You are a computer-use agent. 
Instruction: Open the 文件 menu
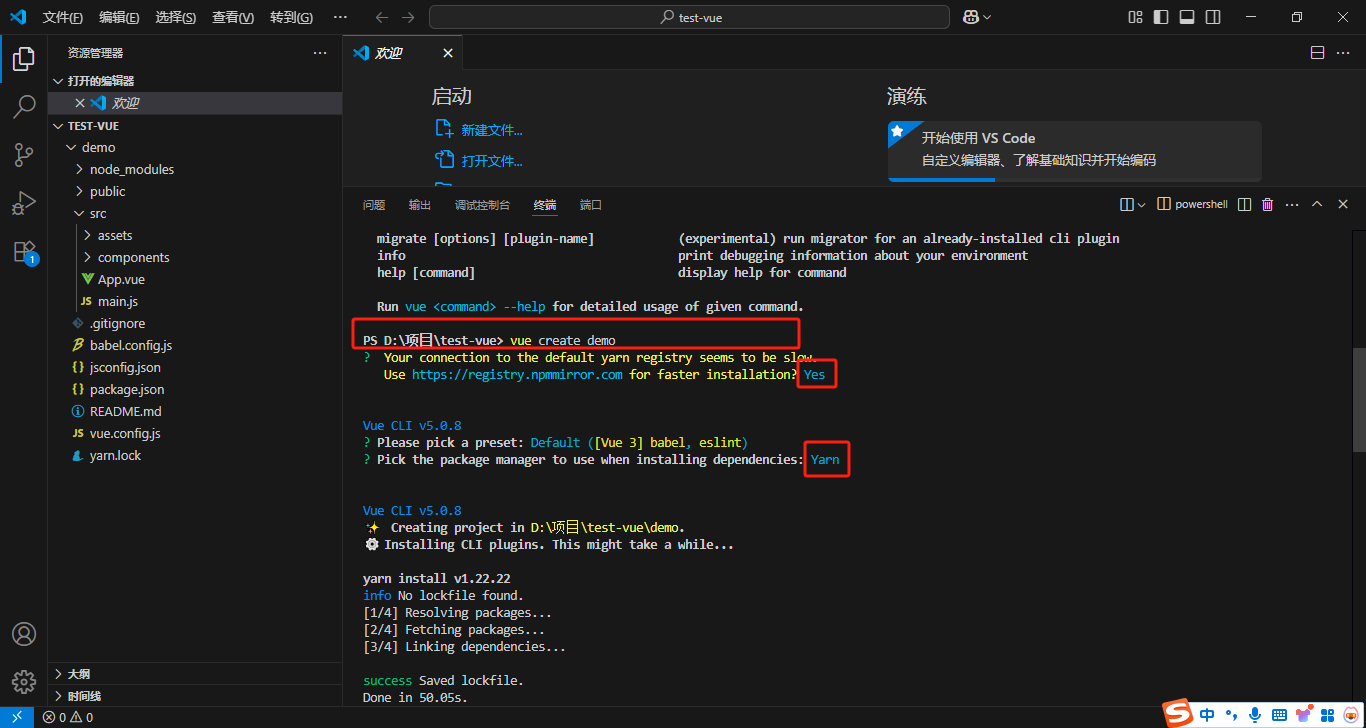(63, 16)
